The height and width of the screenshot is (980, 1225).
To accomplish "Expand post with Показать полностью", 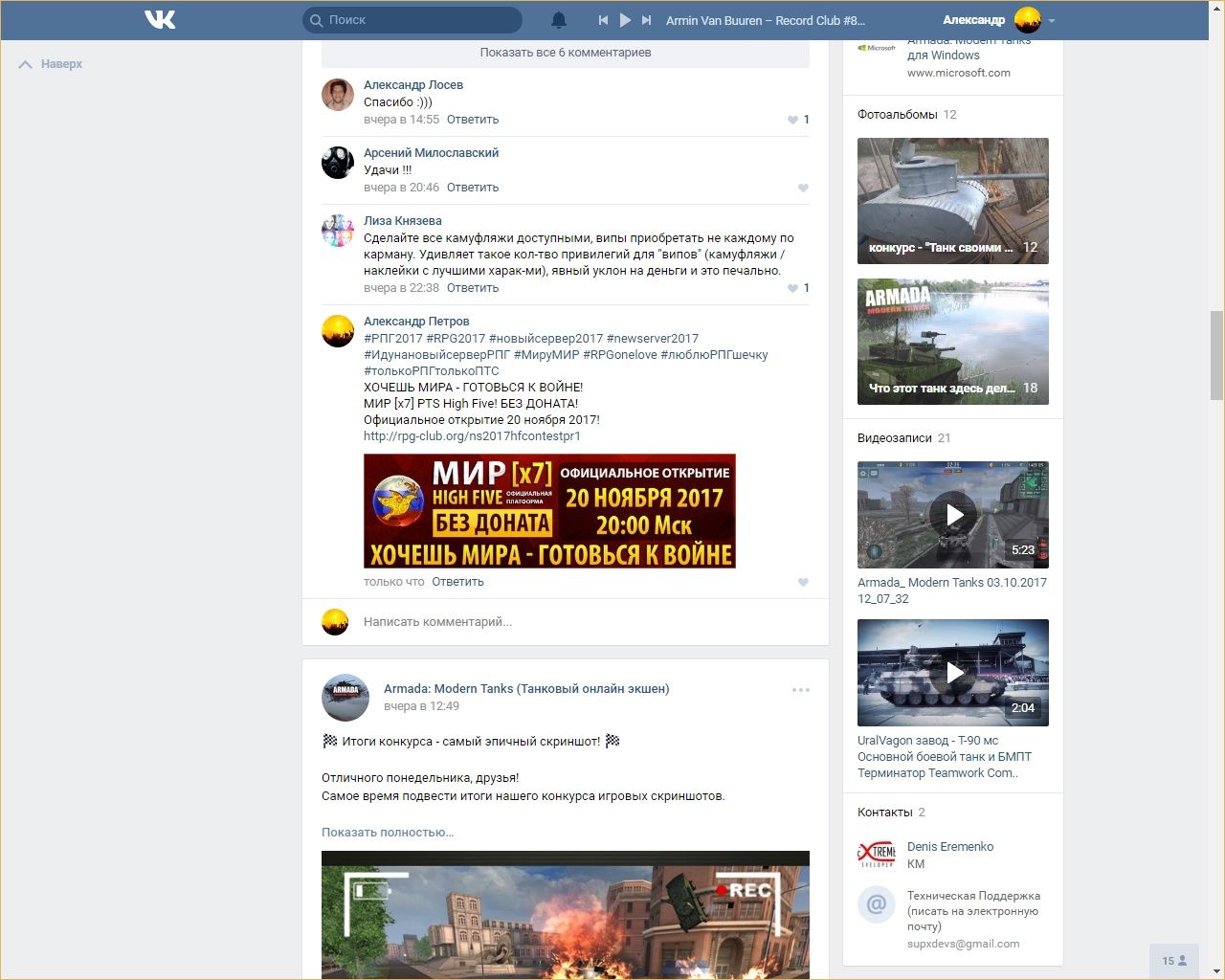I will (388, 833).
